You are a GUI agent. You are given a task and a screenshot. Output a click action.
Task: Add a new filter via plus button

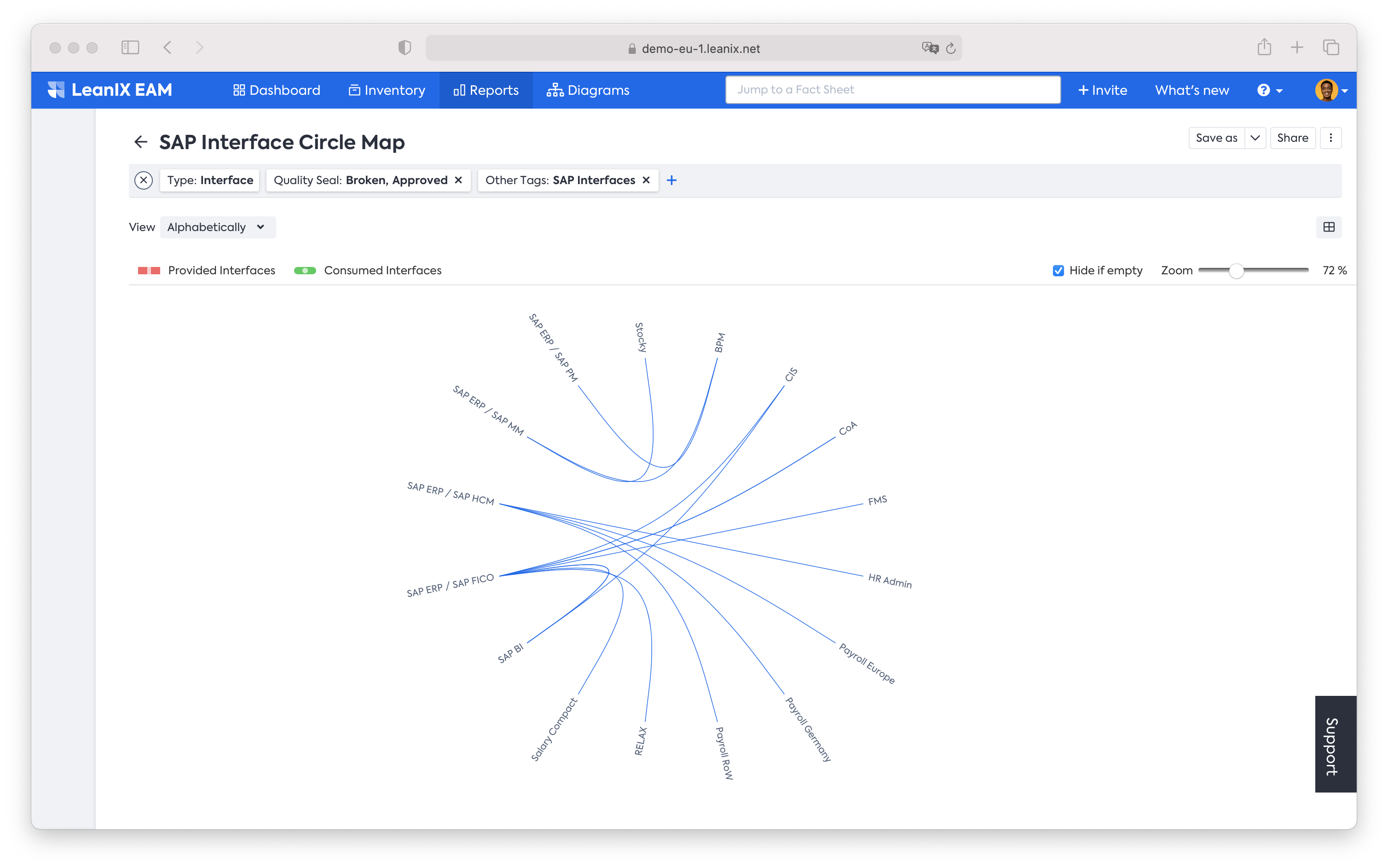pos(672,180)
